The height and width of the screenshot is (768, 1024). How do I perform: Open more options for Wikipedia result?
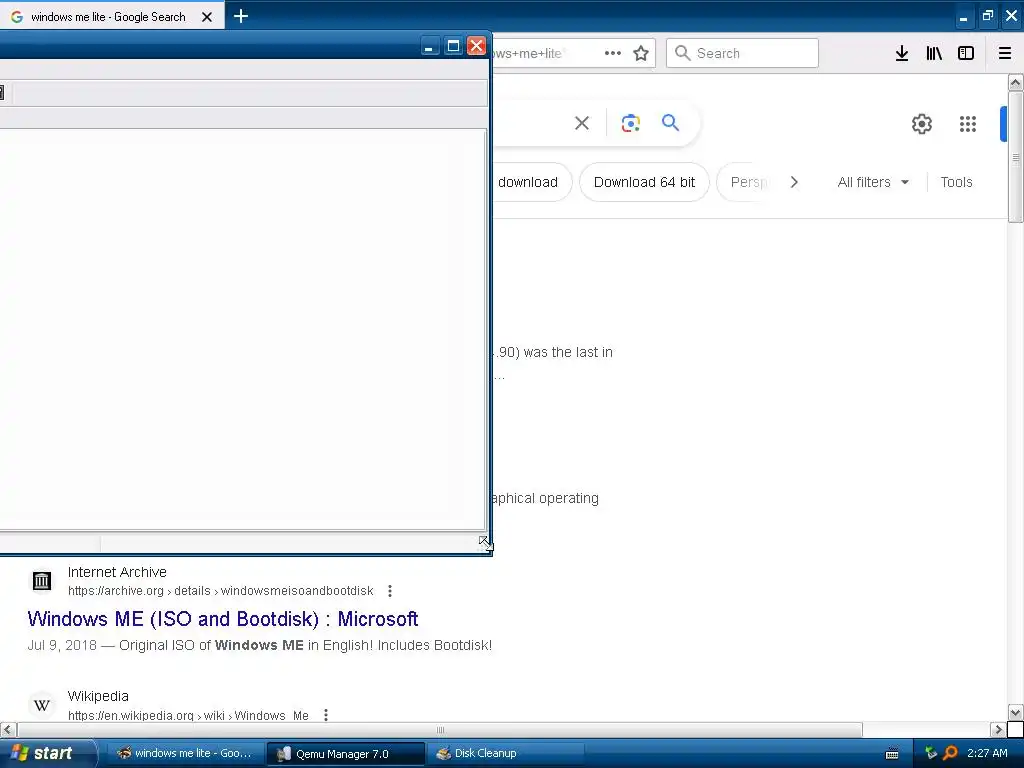(326, 715)
